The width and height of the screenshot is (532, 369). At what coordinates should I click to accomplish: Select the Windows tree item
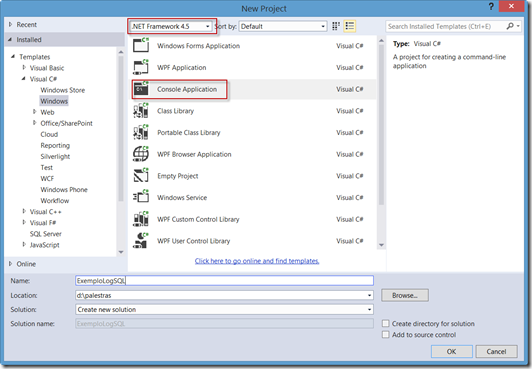[54, 101]
